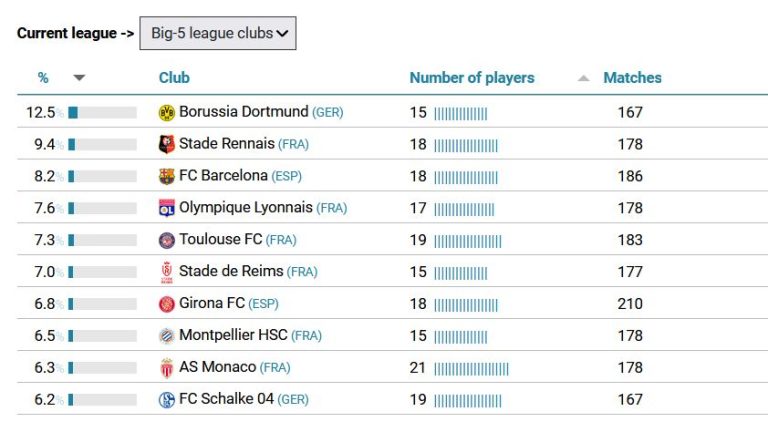Click the Toulouse FC crest icon

pos(167,240)
